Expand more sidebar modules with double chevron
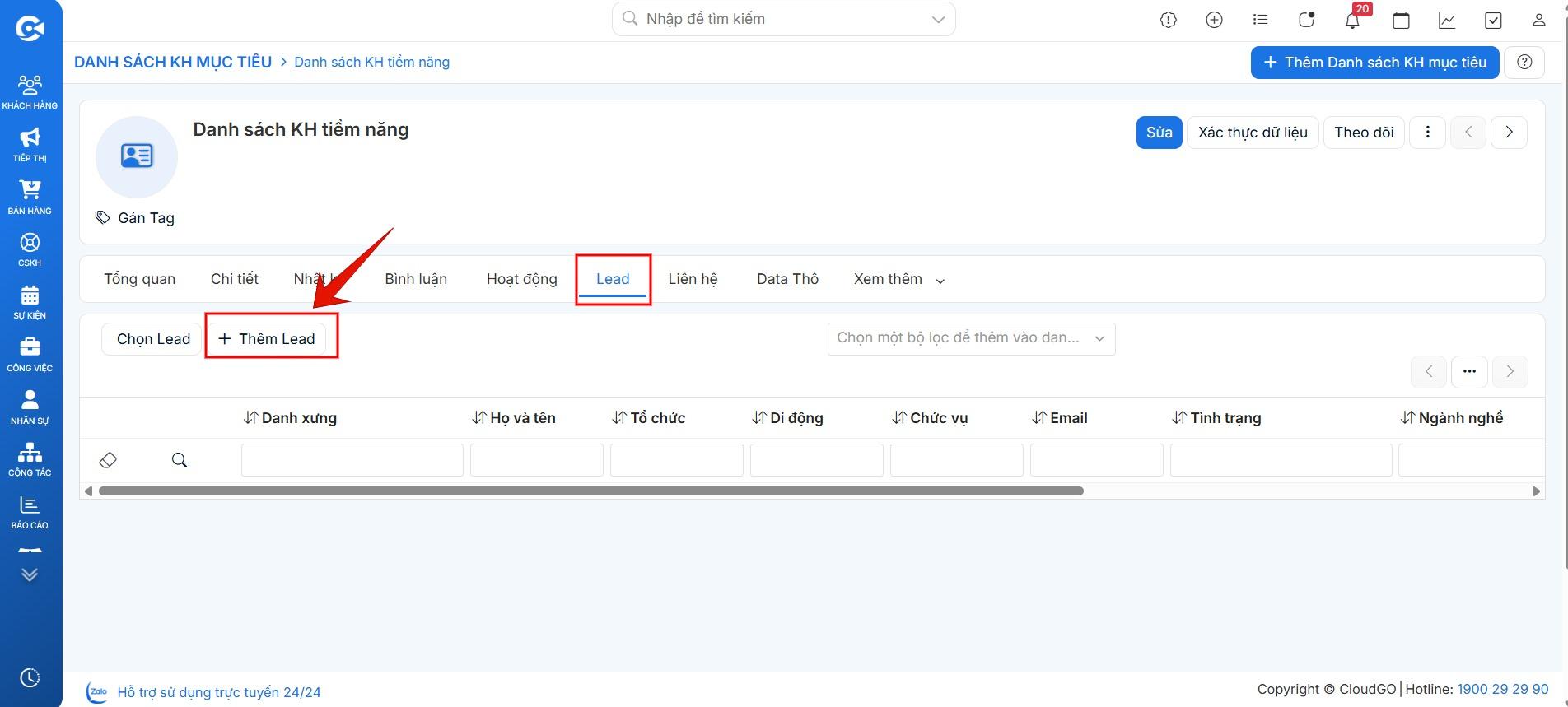Screen dimensions: 1568x707 30,574
